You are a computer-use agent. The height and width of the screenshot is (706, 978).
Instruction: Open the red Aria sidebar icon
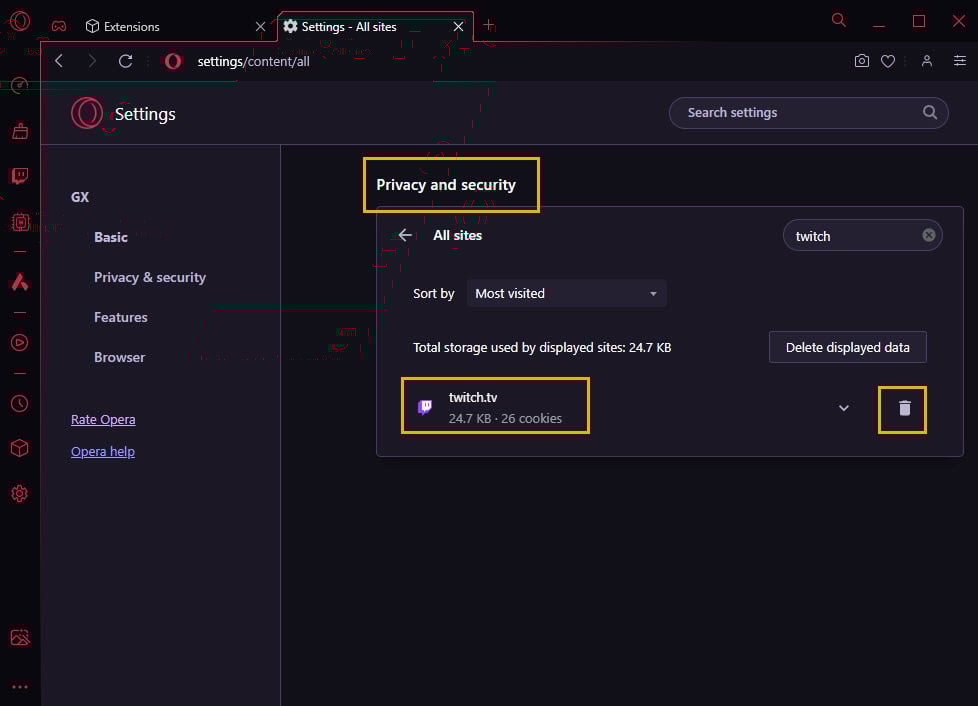click(20, 282)
